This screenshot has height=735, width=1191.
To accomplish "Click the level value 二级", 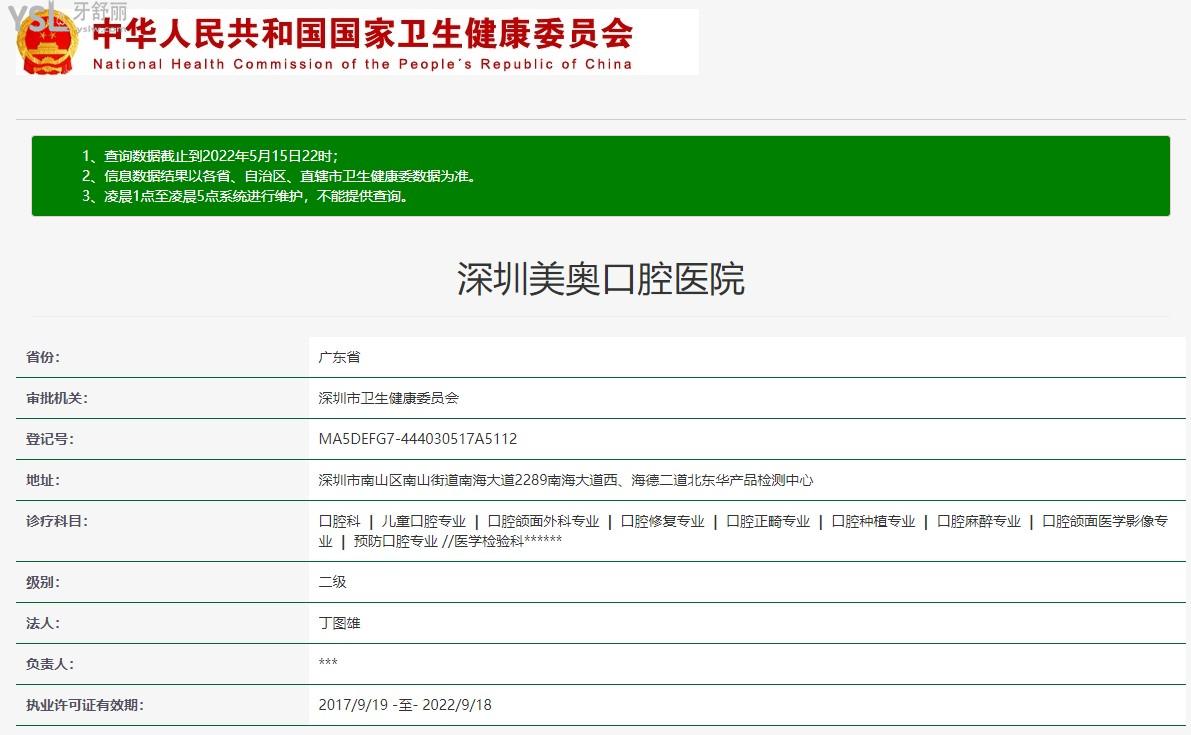I will point(332,582).
